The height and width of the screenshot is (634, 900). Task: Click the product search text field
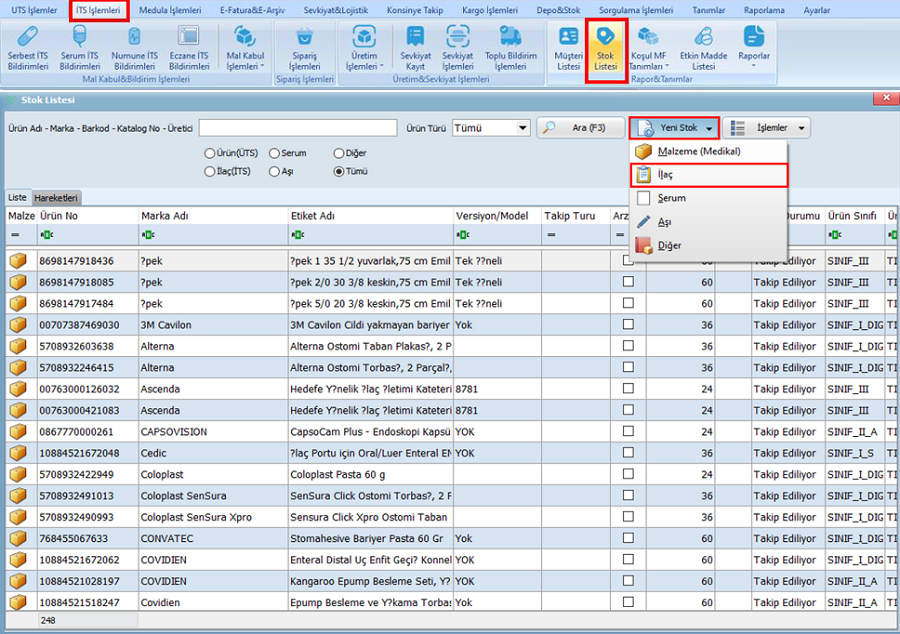pos(297,128)
